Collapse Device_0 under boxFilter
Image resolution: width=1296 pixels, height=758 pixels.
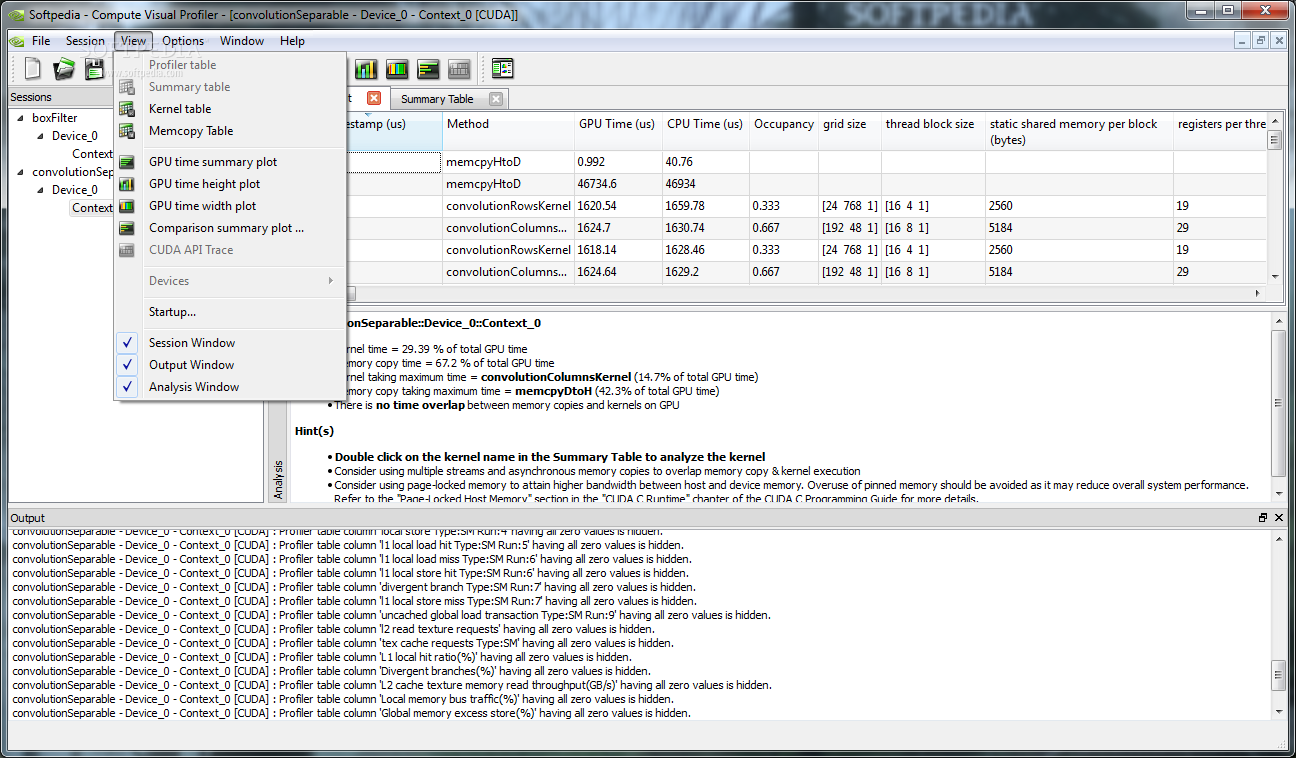click(x=41, y=136)
